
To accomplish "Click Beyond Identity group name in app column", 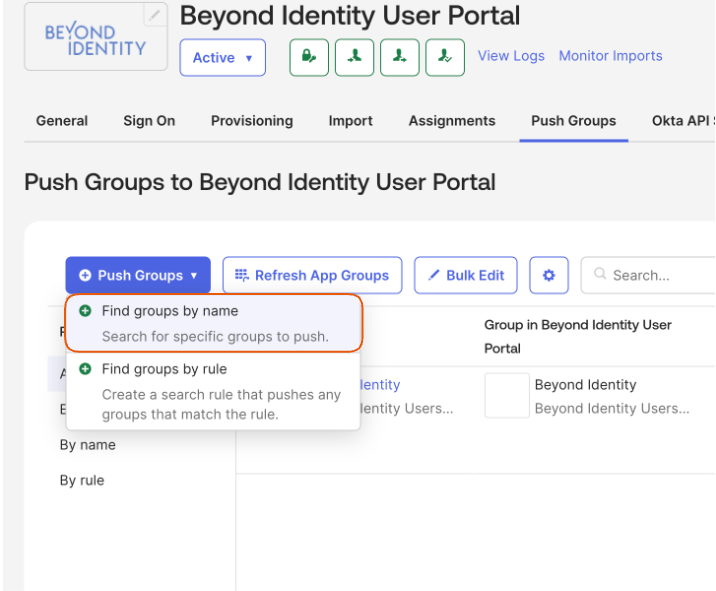I will point(585,385).
